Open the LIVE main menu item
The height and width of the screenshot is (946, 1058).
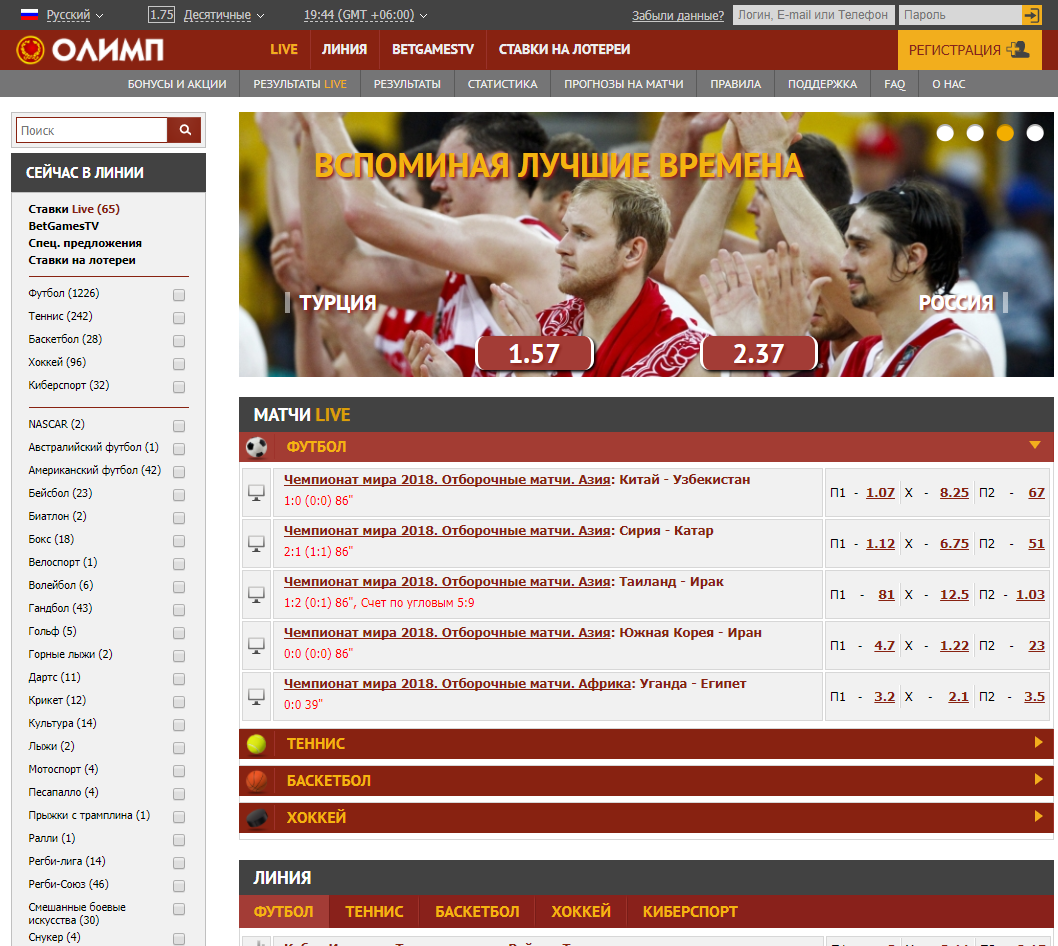pyautogui.click(x=283, y=49)
